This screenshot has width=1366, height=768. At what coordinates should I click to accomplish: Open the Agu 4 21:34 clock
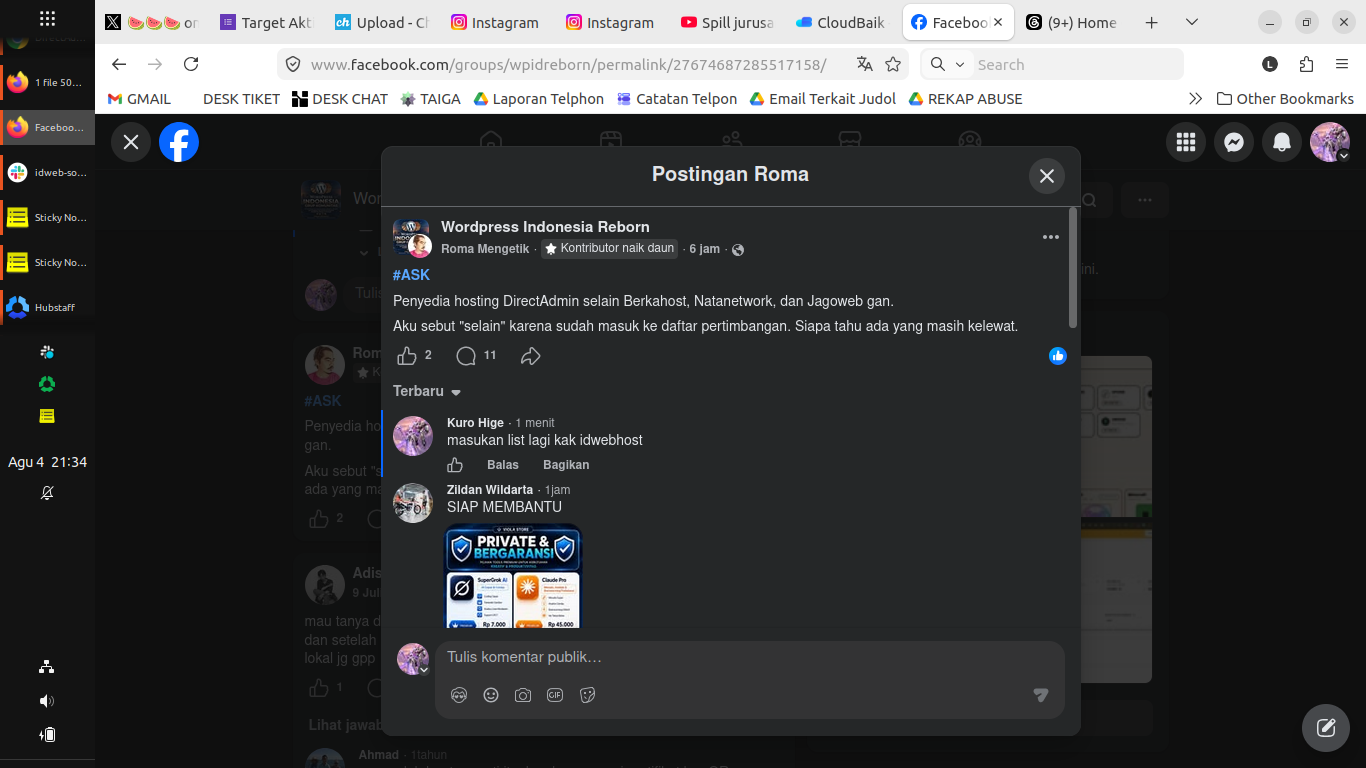pos(47,462)
